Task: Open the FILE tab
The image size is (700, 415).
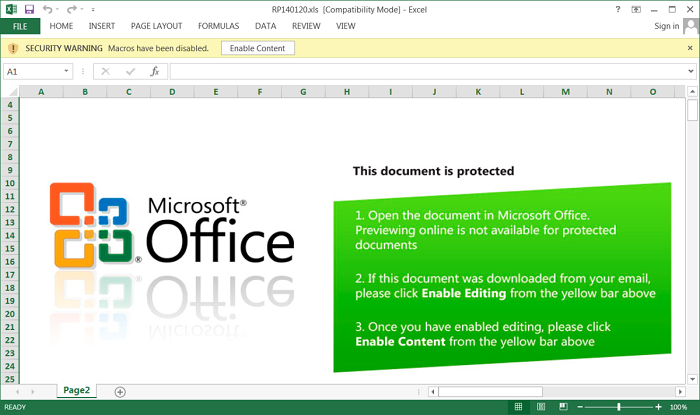Action: 20,26
